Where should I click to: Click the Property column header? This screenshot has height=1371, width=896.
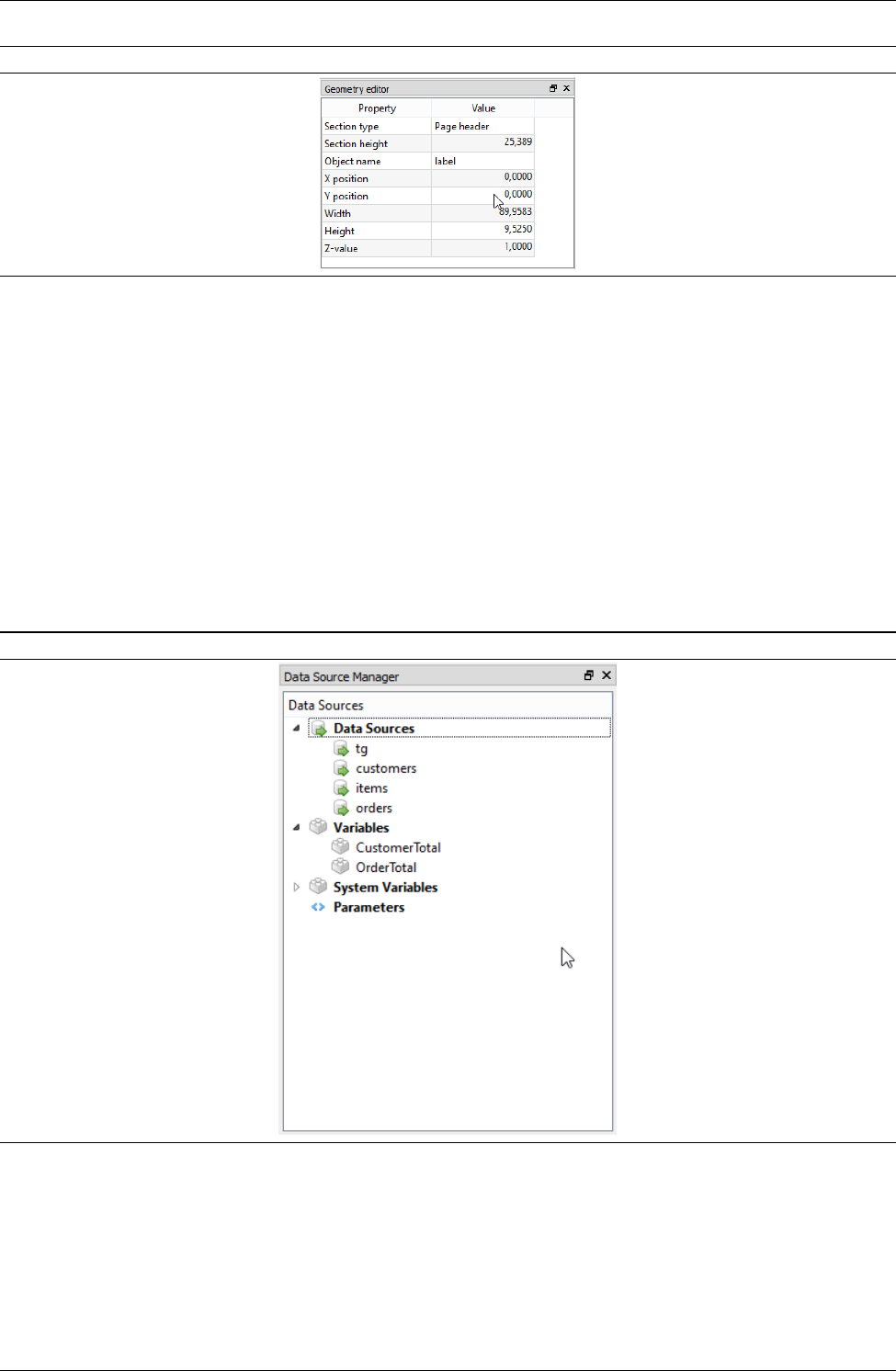[x=377, y=108]
